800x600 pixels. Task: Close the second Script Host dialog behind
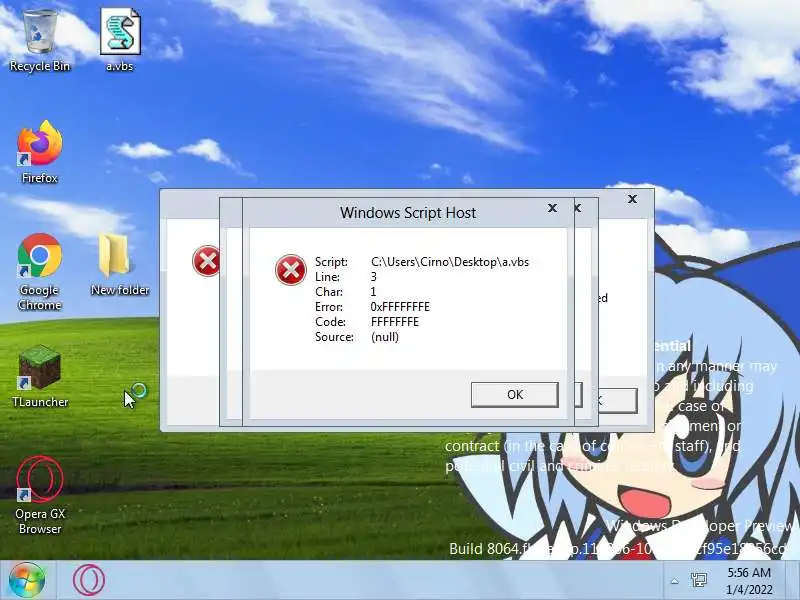tap(578, 208)
